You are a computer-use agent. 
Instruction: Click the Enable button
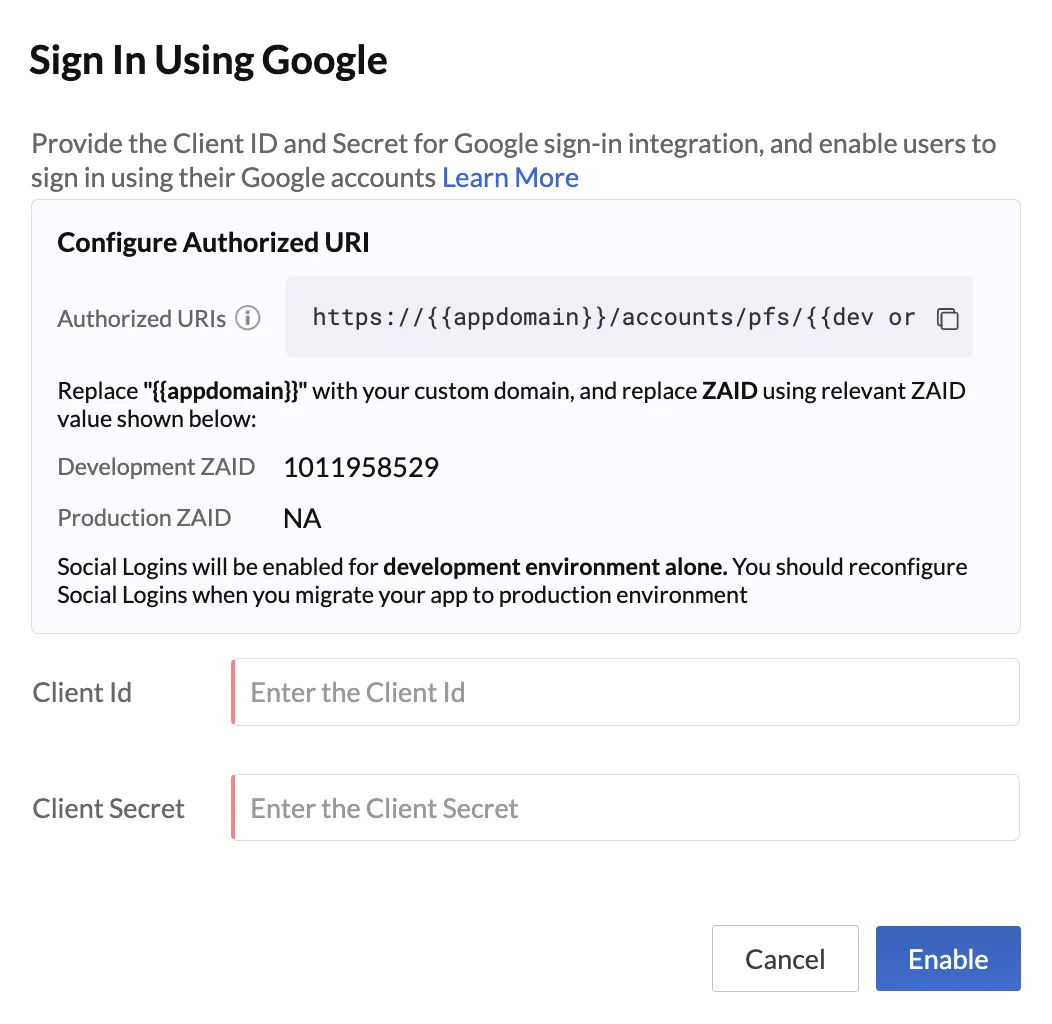(x=948, y=959)
